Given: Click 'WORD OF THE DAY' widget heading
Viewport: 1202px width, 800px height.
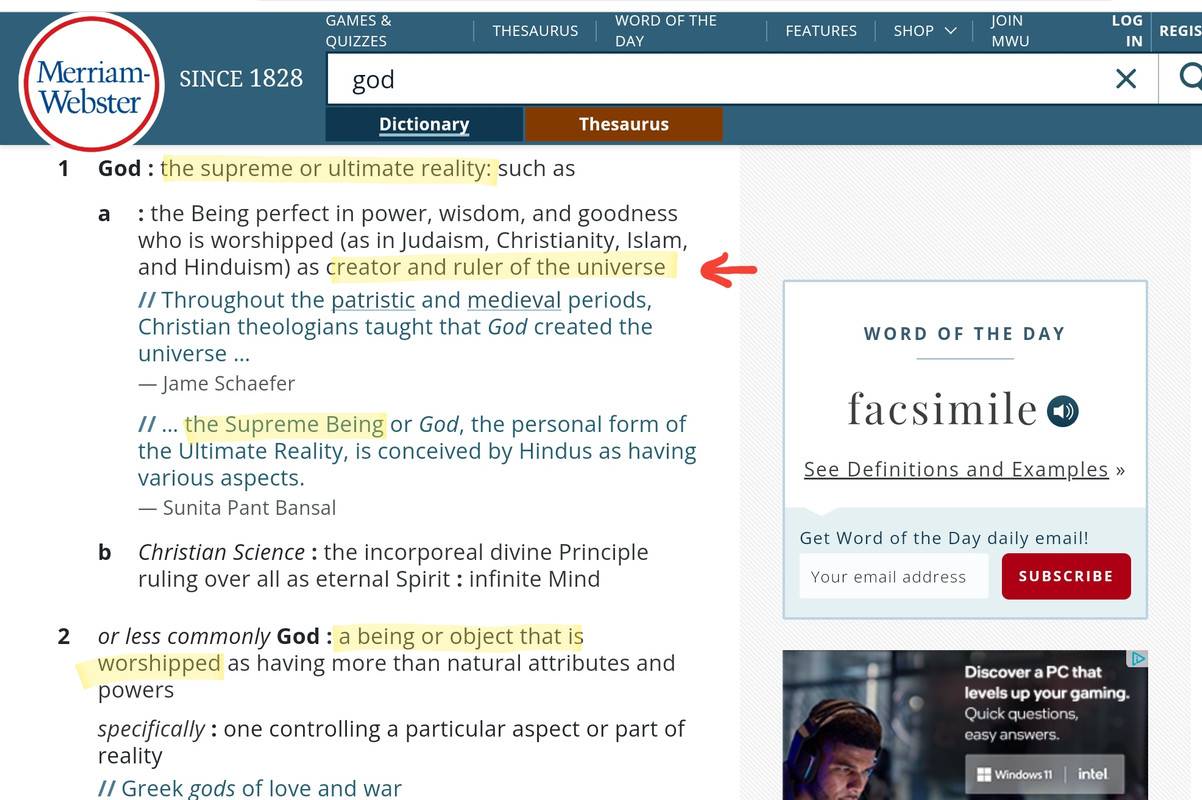Looking at the screenshot, I should pyautogui.click(x=965, y=334).
